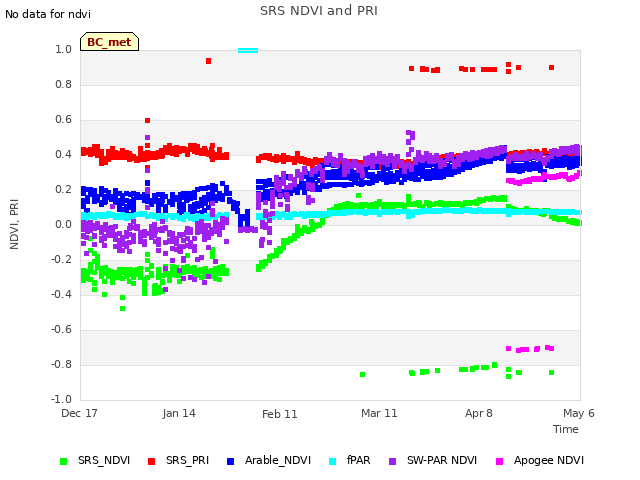Click the 0.0 y-axis tick label
This screenshot has height=480, width=640.
click(63, 224)
